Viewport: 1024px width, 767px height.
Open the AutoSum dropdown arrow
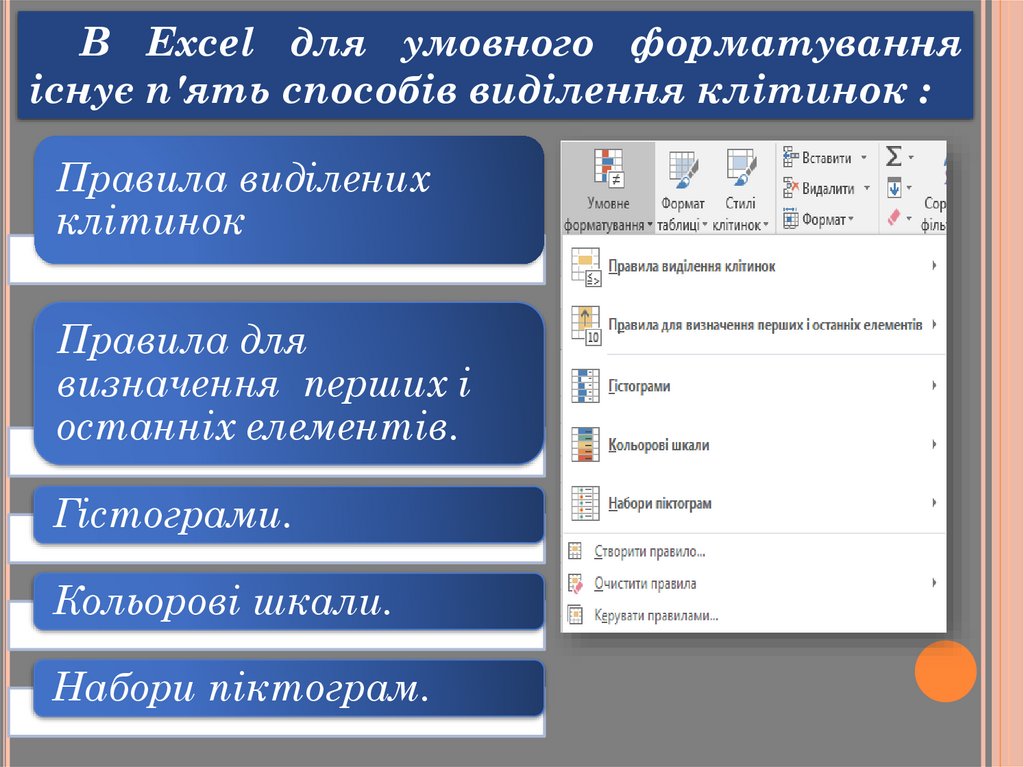click(x=910, y=157)
